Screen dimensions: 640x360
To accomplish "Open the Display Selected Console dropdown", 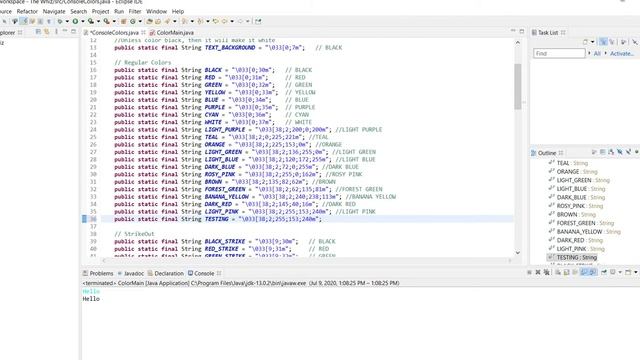I will click(620, 272).
